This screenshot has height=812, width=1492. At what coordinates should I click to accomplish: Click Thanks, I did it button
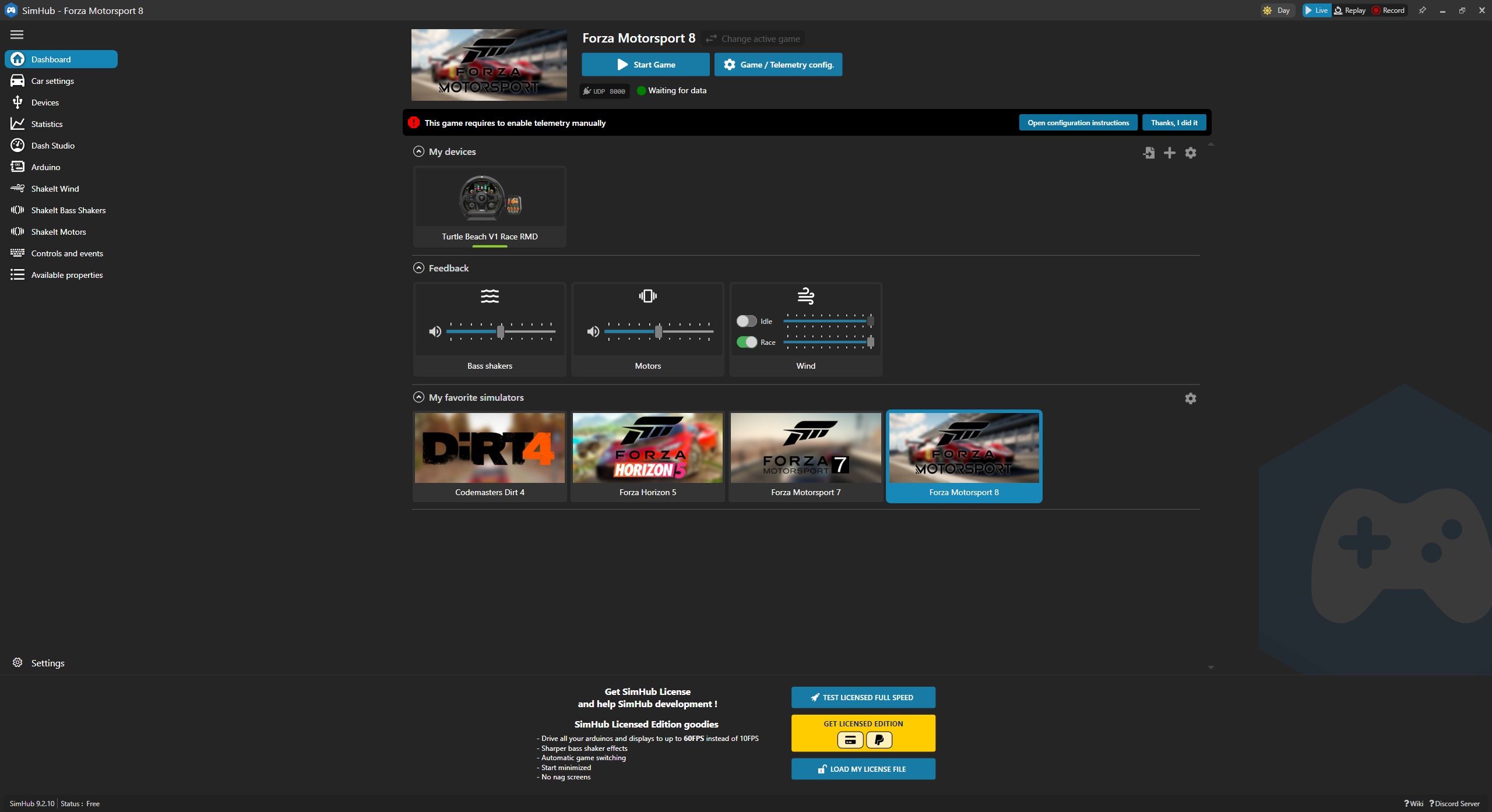(x=1174, y=122)
